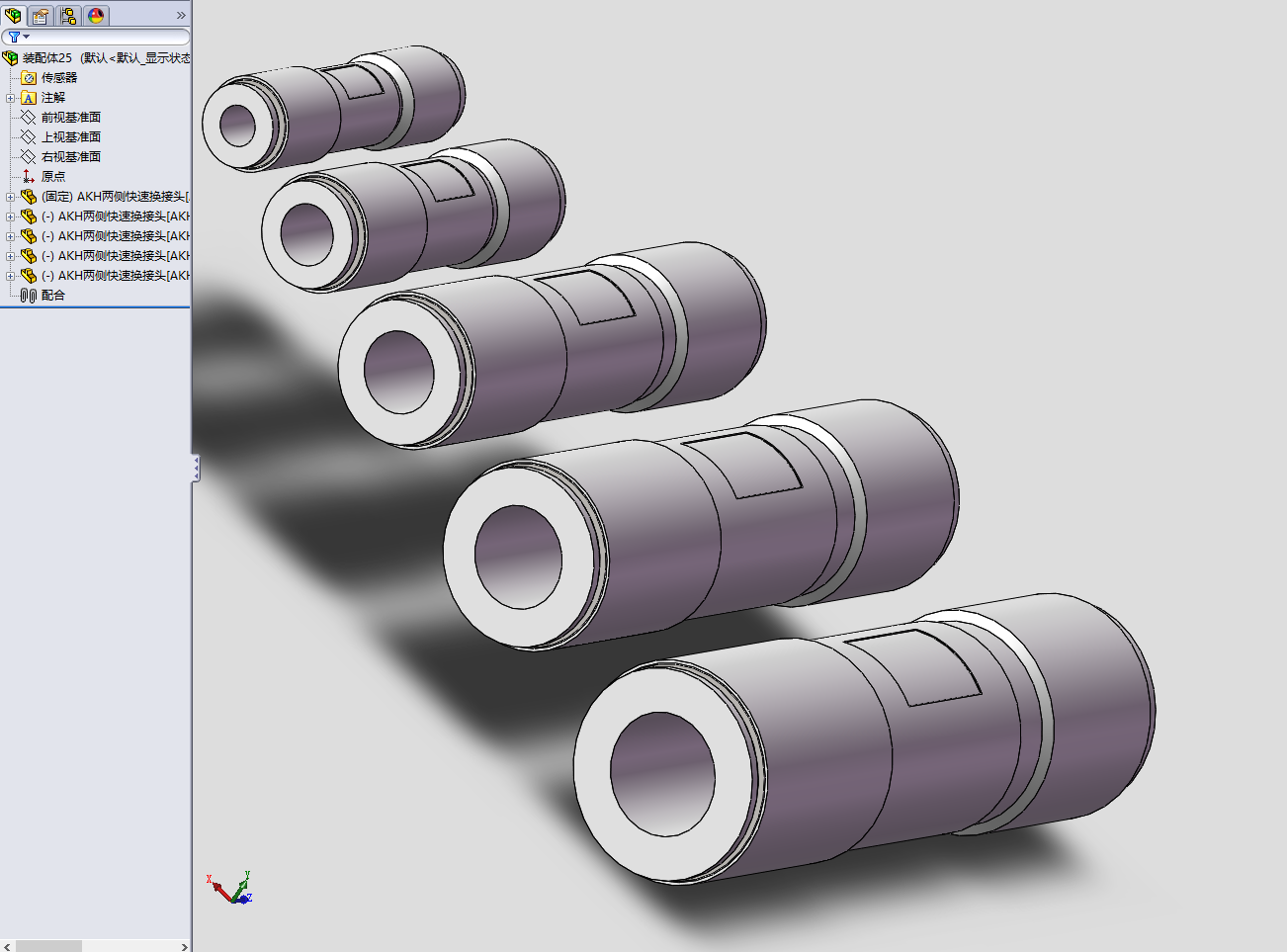Open the filter dropdown arrow beside the funnel
This screenshot has height=952, width=1287.
27,38
